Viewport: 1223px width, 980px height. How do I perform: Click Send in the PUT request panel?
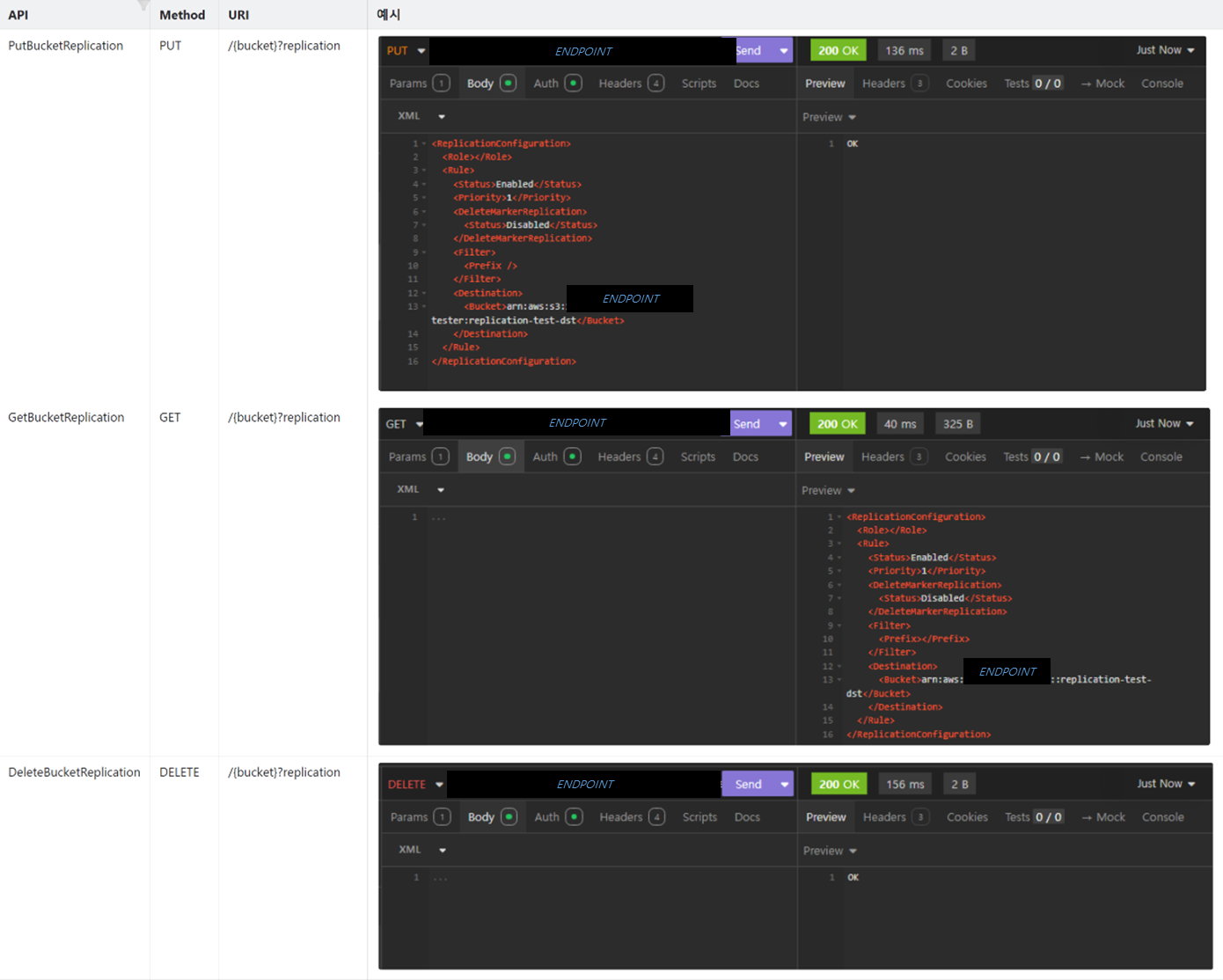749,51
